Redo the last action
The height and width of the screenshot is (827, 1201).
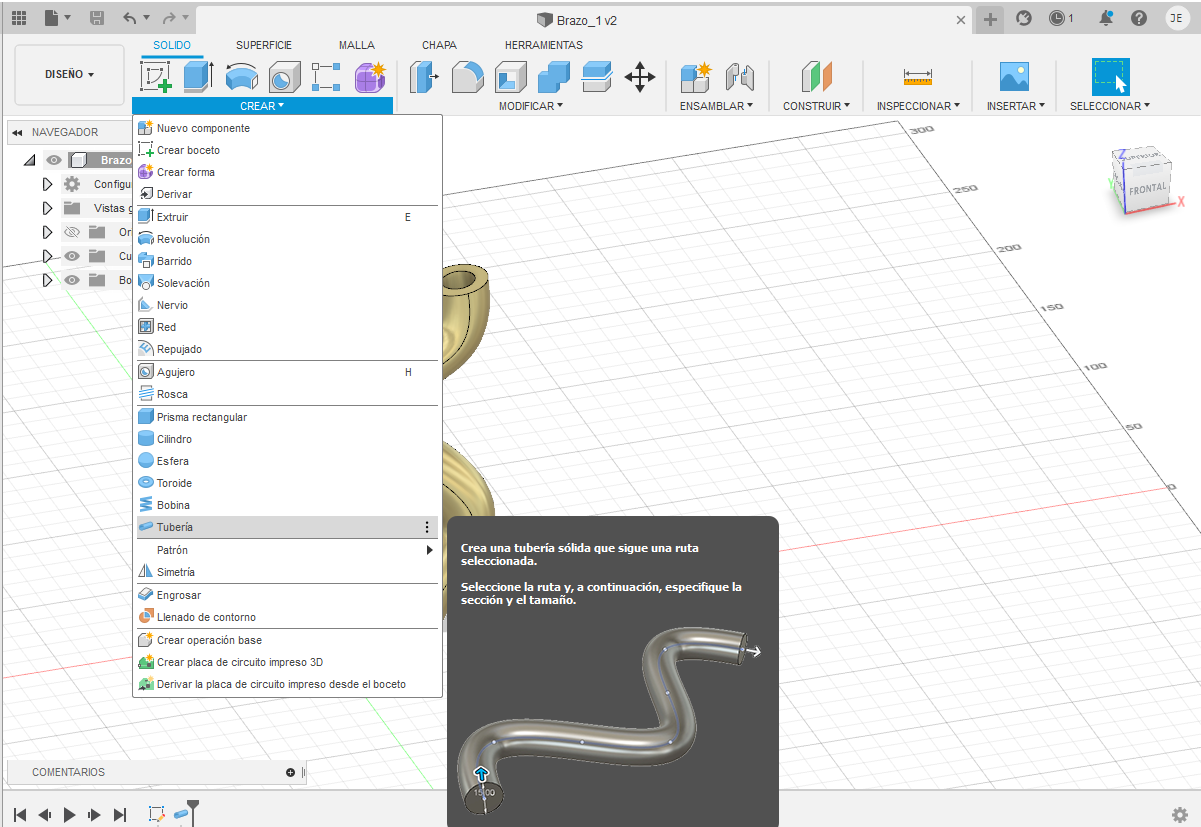click(x=168, y=18)
